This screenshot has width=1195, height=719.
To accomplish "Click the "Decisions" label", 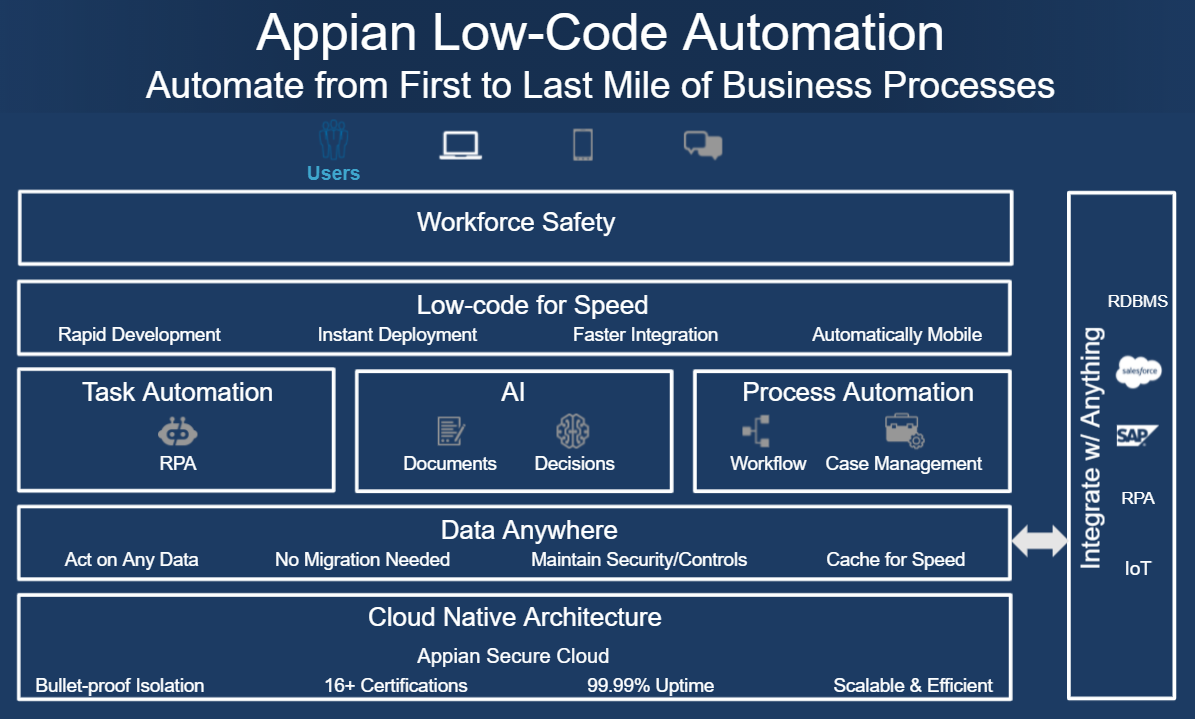I will tap(575, 464).
